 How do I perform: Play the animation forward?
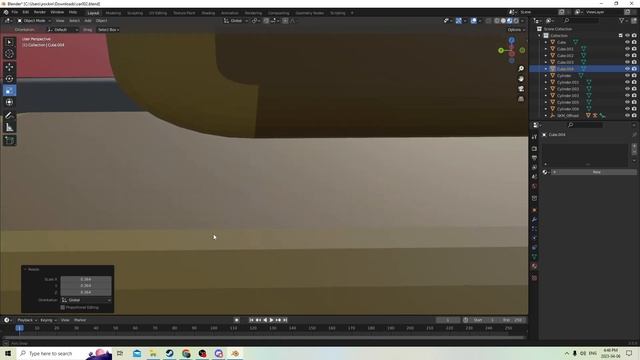click(x=271, y=320)
